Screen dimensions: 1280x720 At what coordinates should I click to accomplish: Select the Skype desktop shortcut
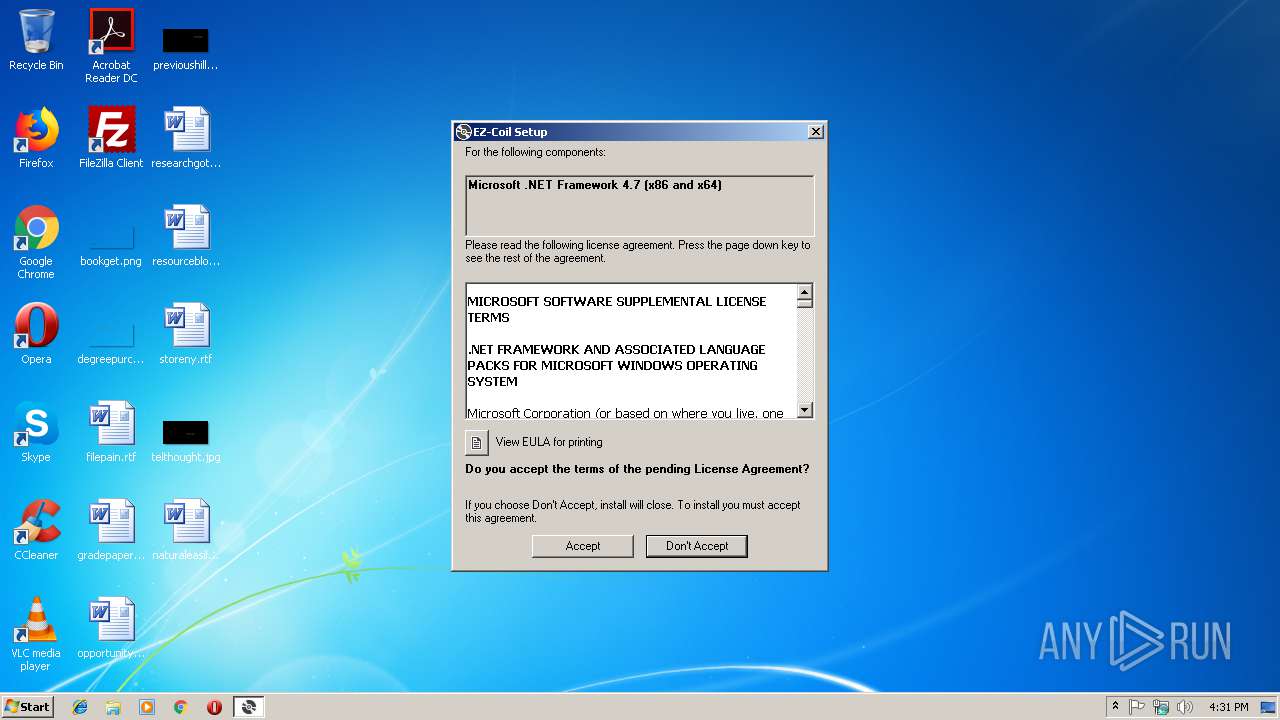pyautogui.click(x=36, y=432)
